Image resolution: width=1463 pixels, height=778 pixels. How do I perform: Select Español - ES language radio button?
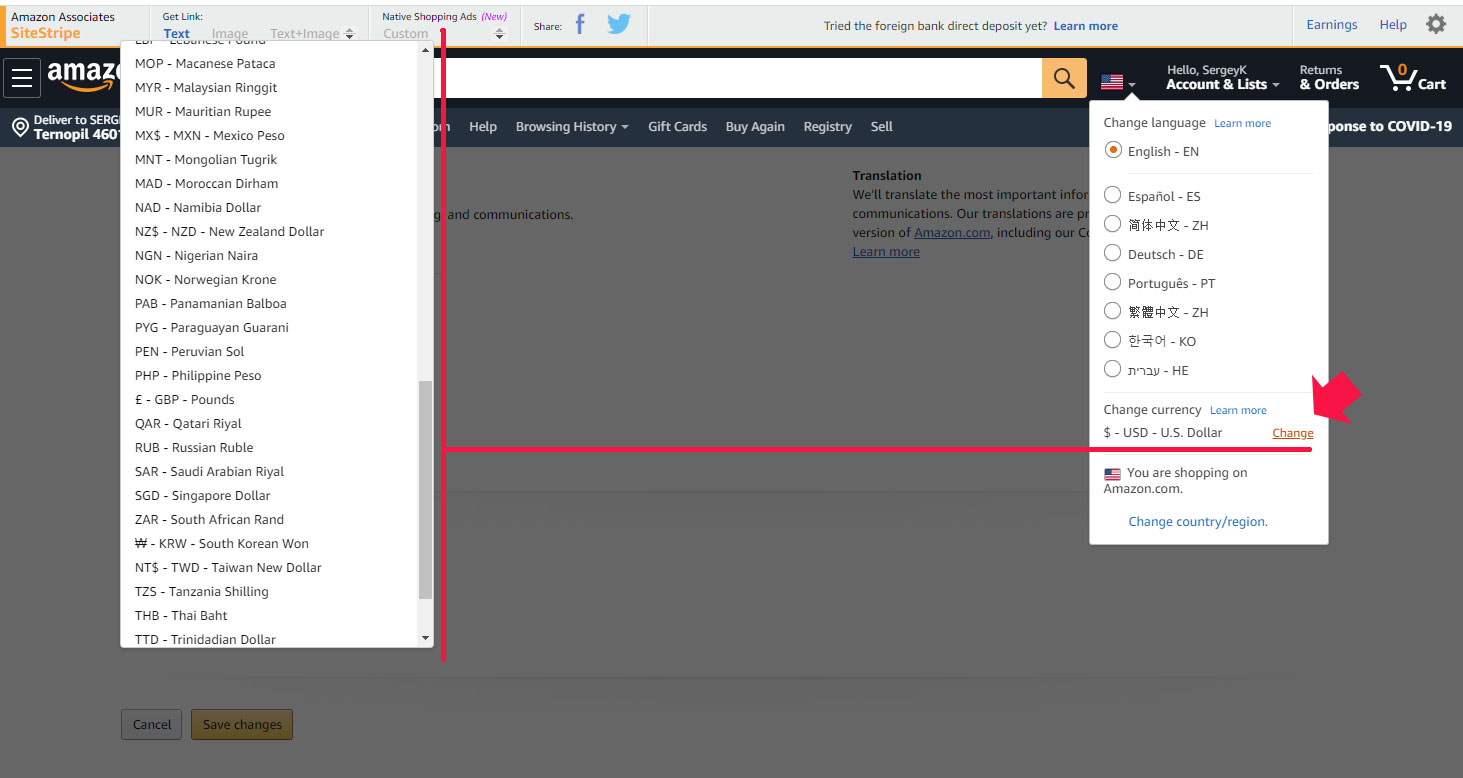click(1112, 195)
